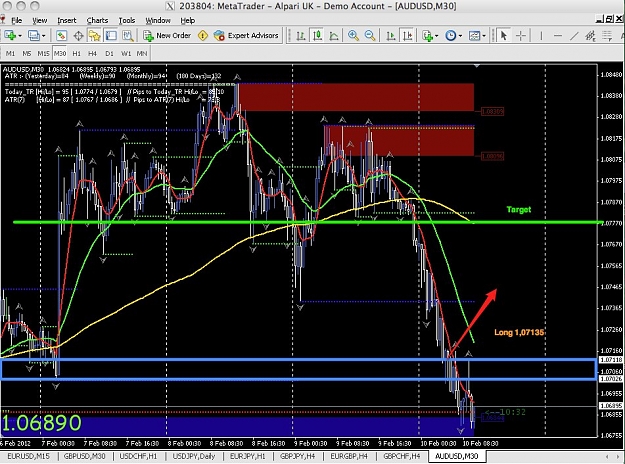Switch to the EURUSD,M15 chart tab
The image size is (625, 464).
coord(28,456)
